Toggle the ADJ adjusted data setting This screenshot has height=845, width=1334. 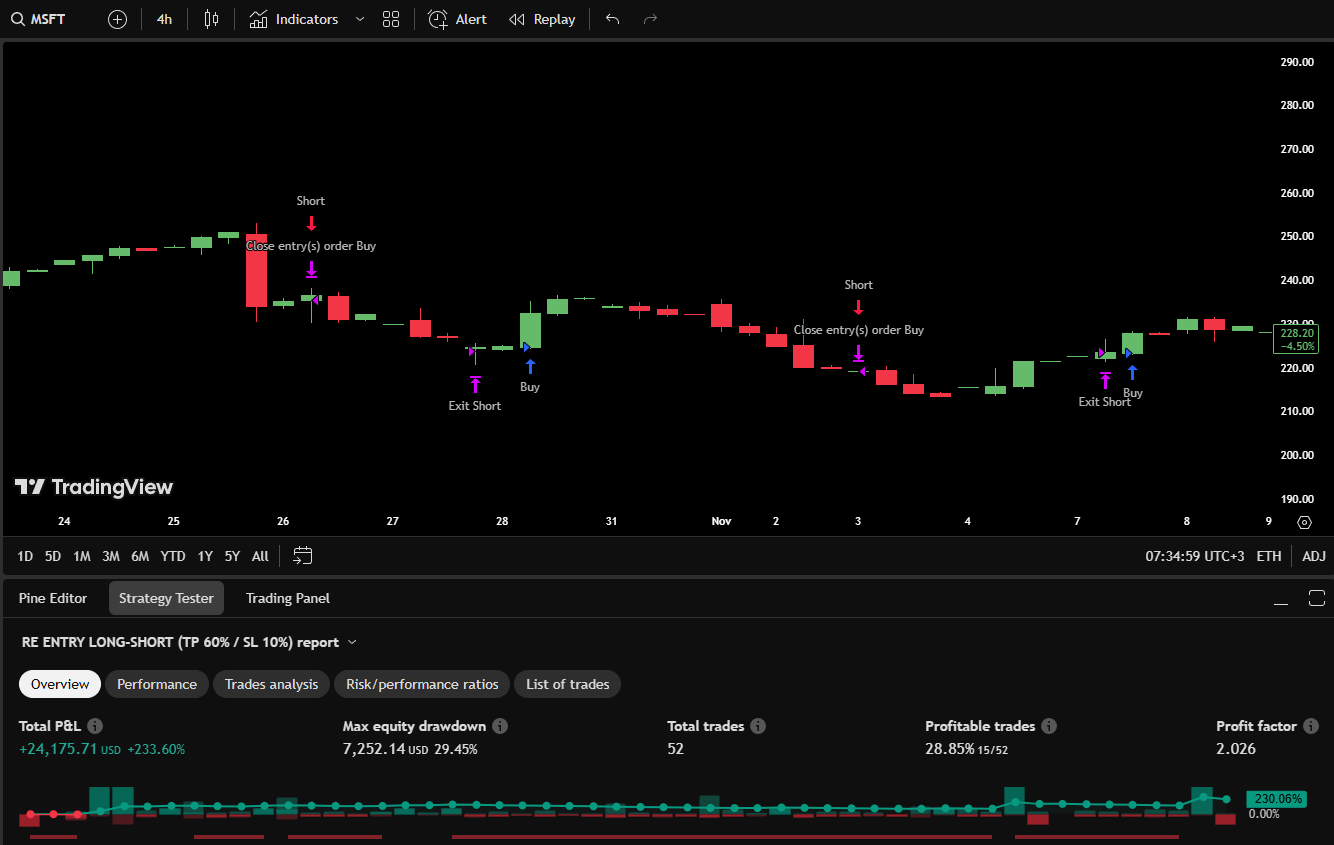[1313, 556]
